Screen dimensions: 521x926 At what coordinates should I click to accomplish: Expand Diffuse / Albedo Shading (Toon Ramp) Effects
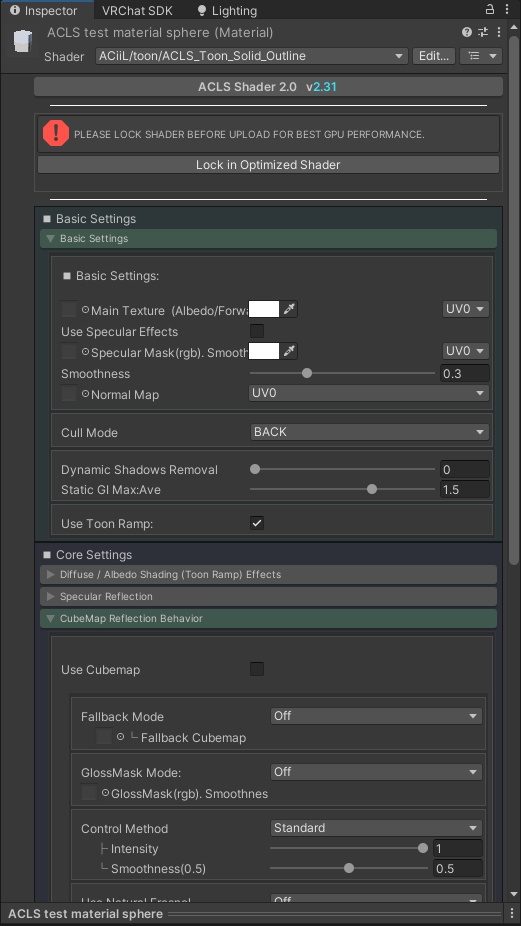268,574
